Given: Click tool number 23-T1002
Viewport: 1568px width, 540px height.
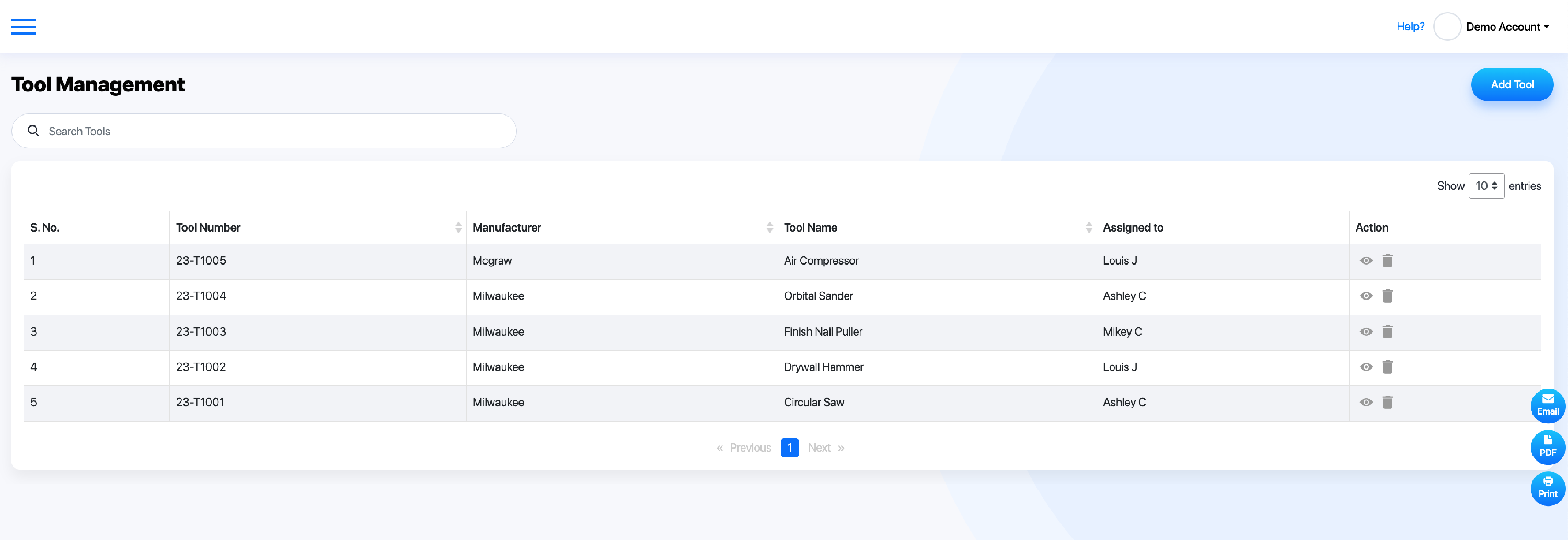Looking at the screenshot, I should point(201,367).
